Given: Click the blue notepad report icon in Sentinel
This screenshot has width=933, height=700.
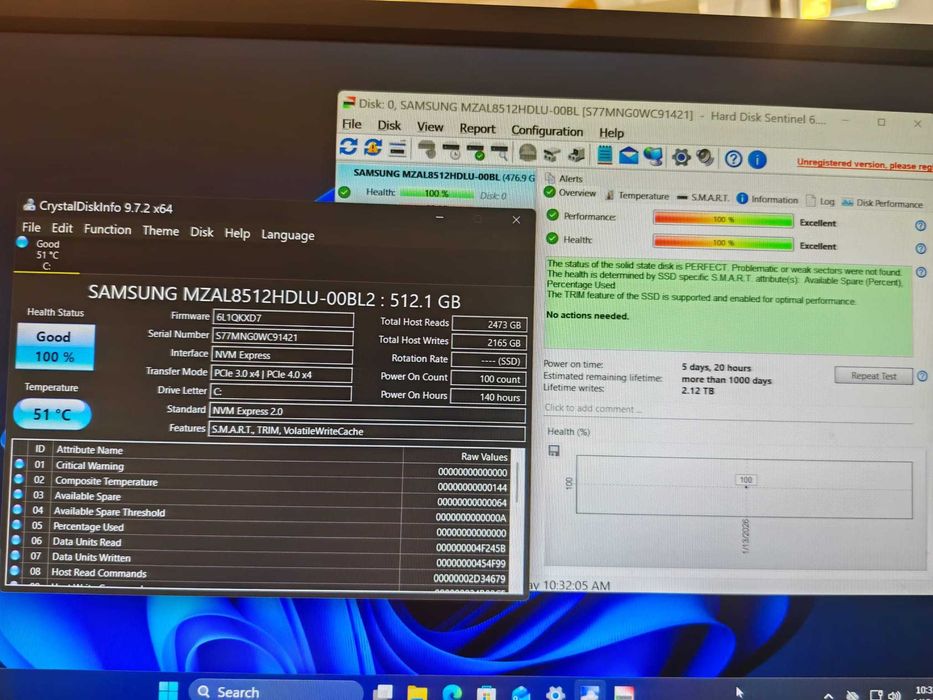Looking at the screenshot, I should pyautogui.click(x=605, y=155).
